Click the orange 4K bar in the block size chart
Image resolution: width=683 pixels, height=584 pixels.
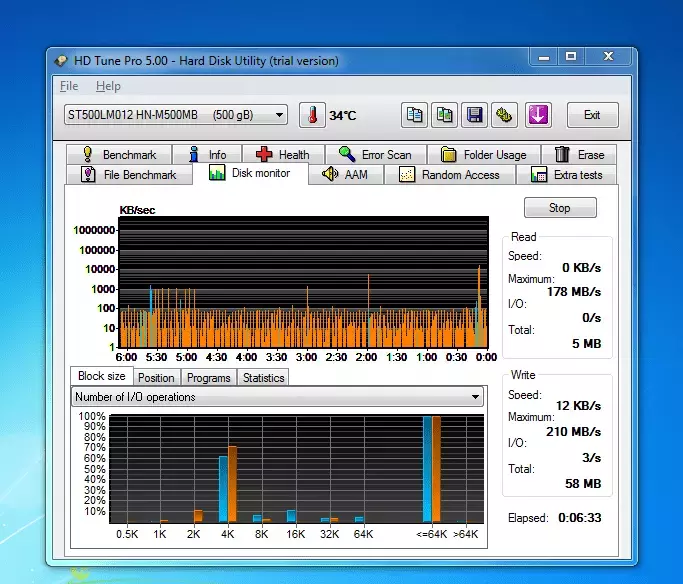[x=232, y=483]
